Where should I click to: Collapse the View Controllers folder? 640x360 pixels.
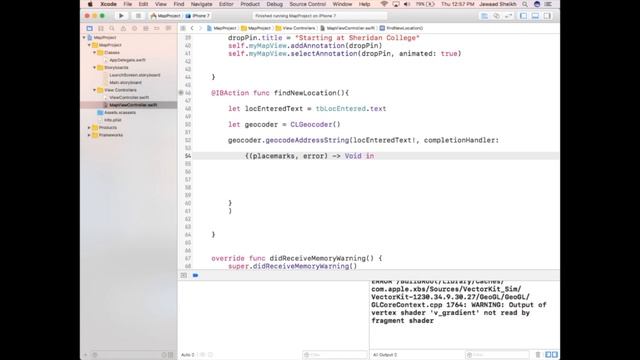95,90
